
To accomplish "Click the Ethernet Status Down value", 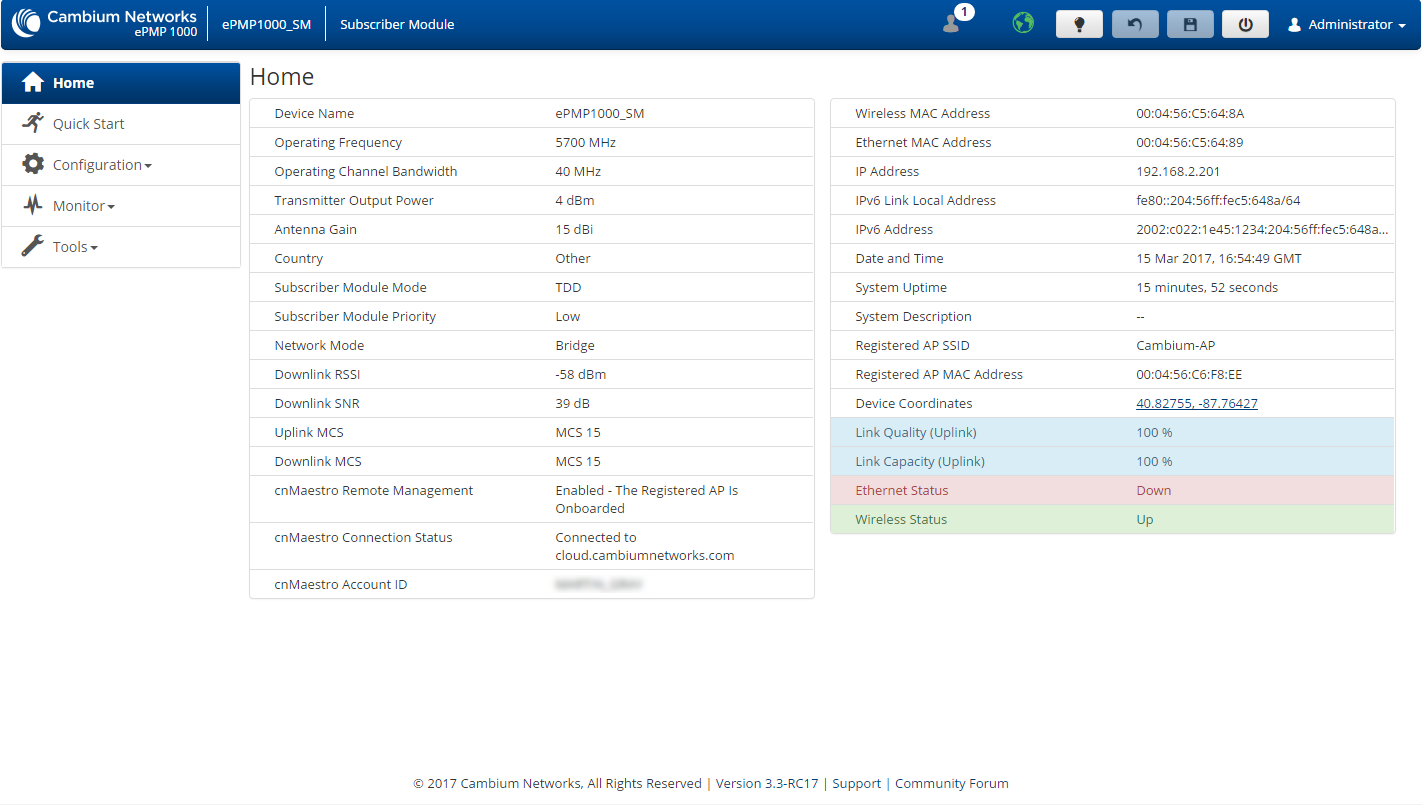I will (1154, 490).
